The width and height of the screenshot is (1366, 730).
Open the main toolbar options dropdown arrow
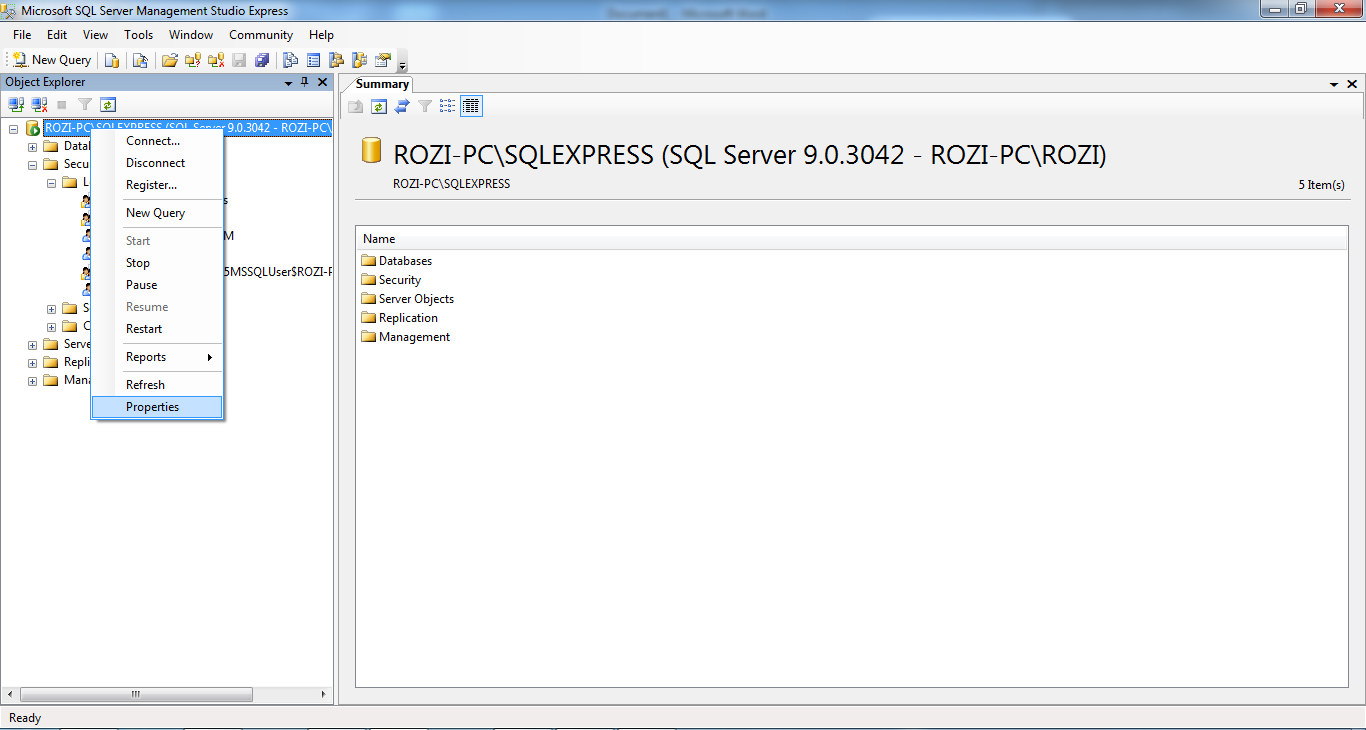(402, 62)
